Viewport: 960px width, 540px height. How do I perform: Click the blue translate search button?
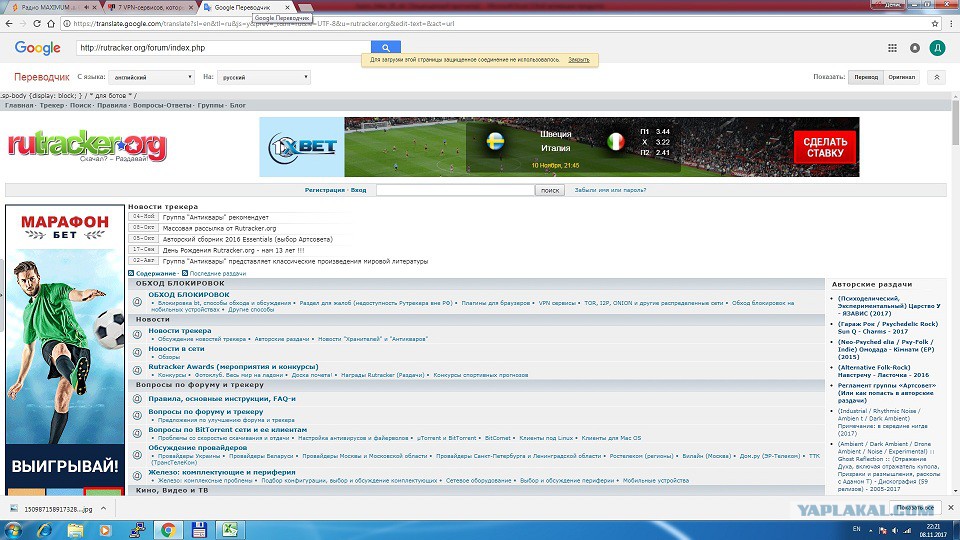(386, 47)
